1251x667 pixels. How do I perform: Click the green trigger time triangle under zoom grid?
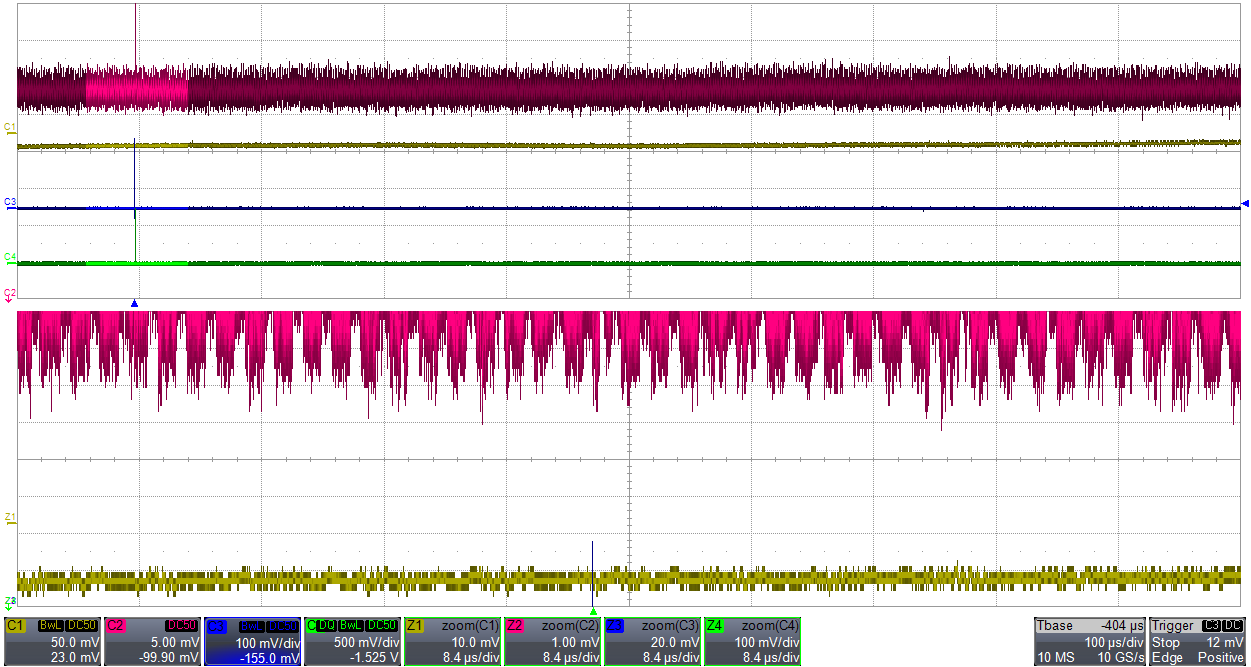[x=593, y=611]
